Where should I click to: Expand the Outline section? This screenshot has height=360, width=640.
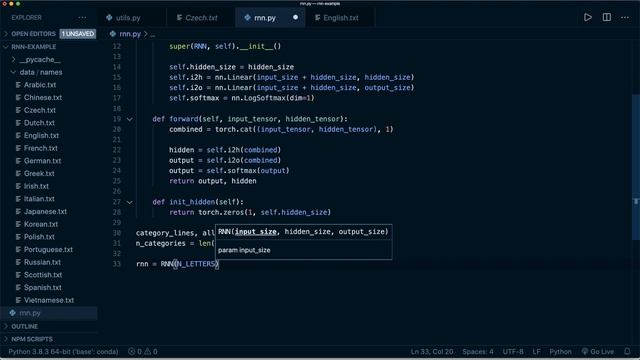(24, 327)
